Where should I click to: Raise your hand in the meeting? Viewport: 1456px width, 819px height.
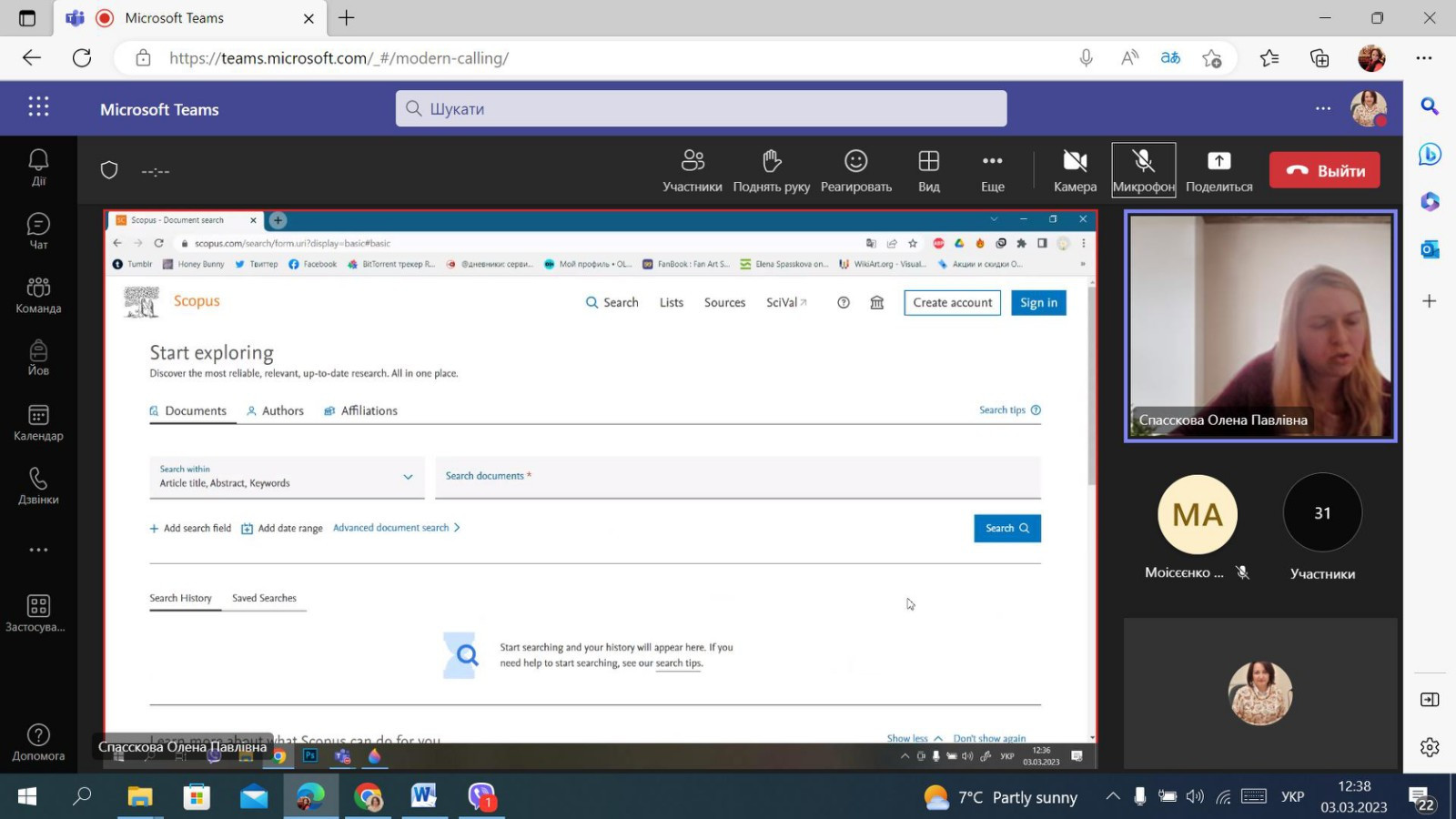coord(771,170)
